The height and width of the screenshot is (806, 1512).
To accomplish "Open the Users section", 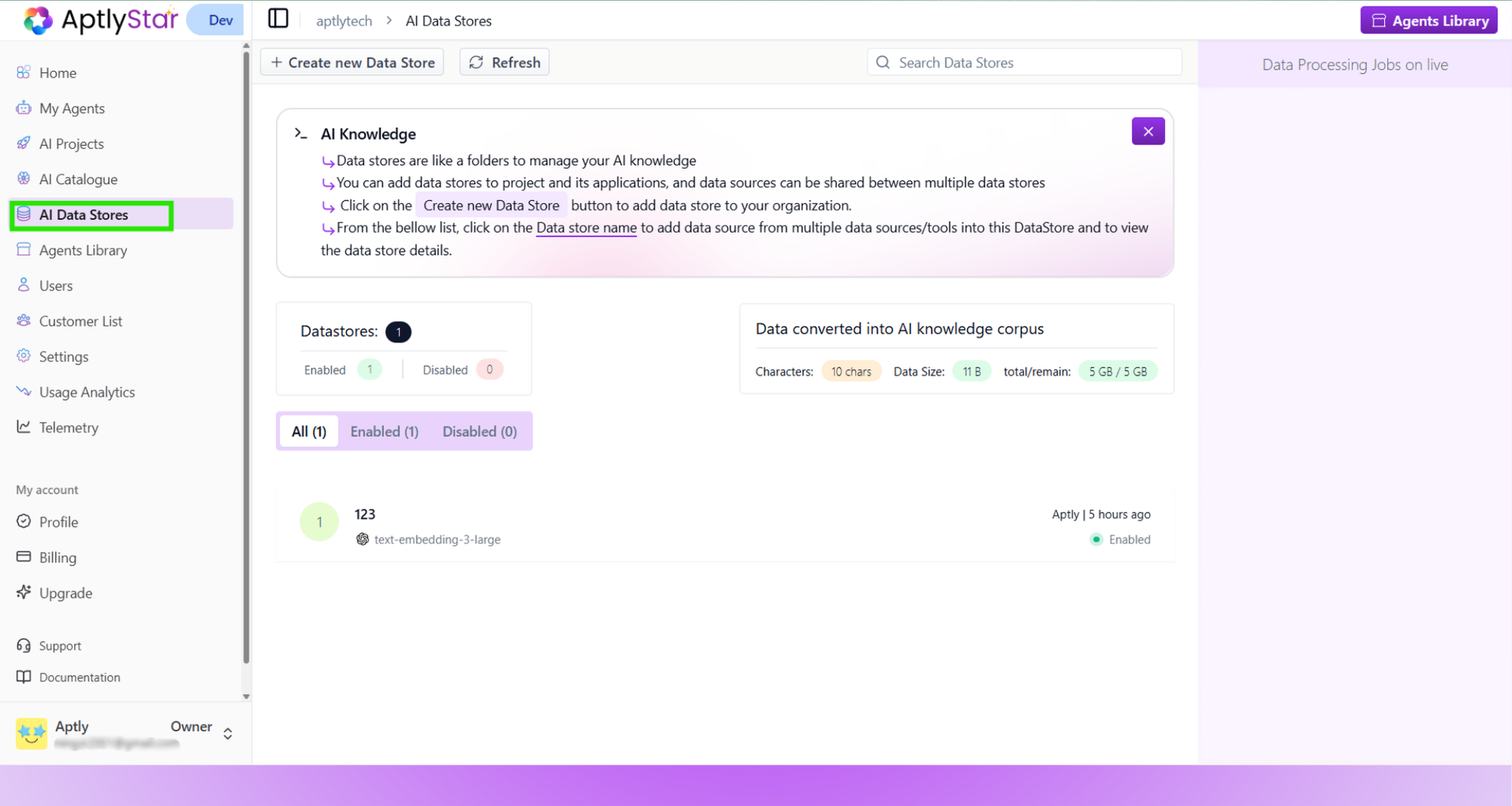I will (x=54, y=285).
